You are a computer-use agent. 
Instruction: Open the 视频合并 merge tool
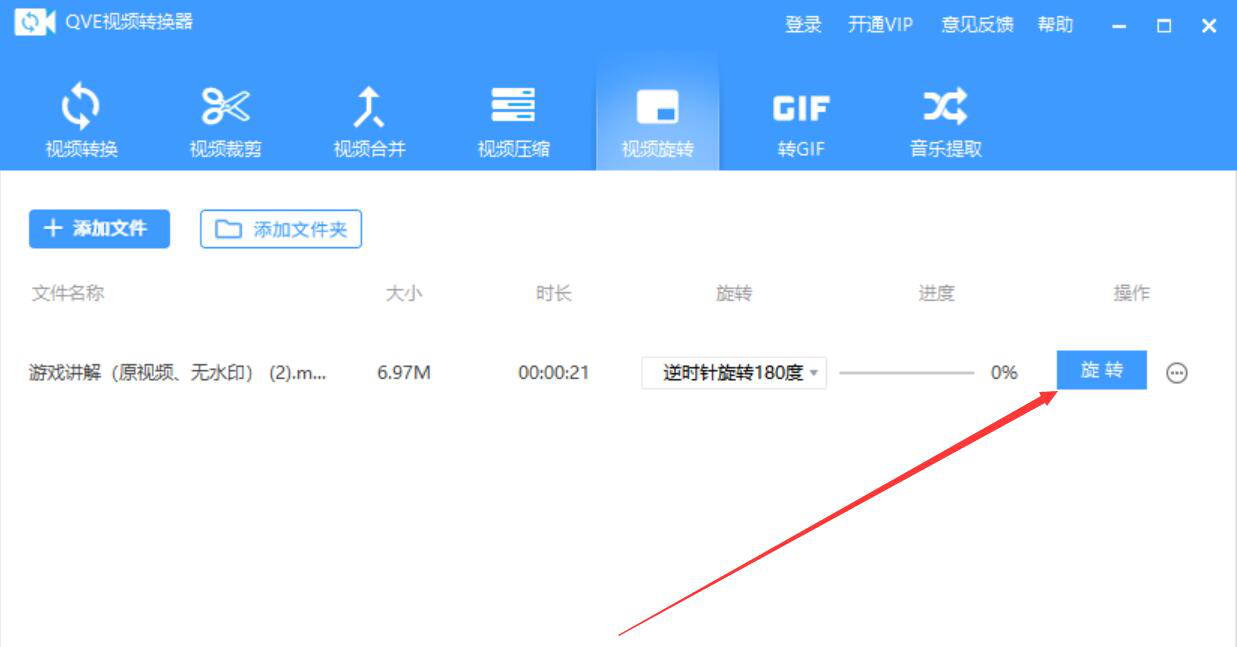[x=369, y=120]
